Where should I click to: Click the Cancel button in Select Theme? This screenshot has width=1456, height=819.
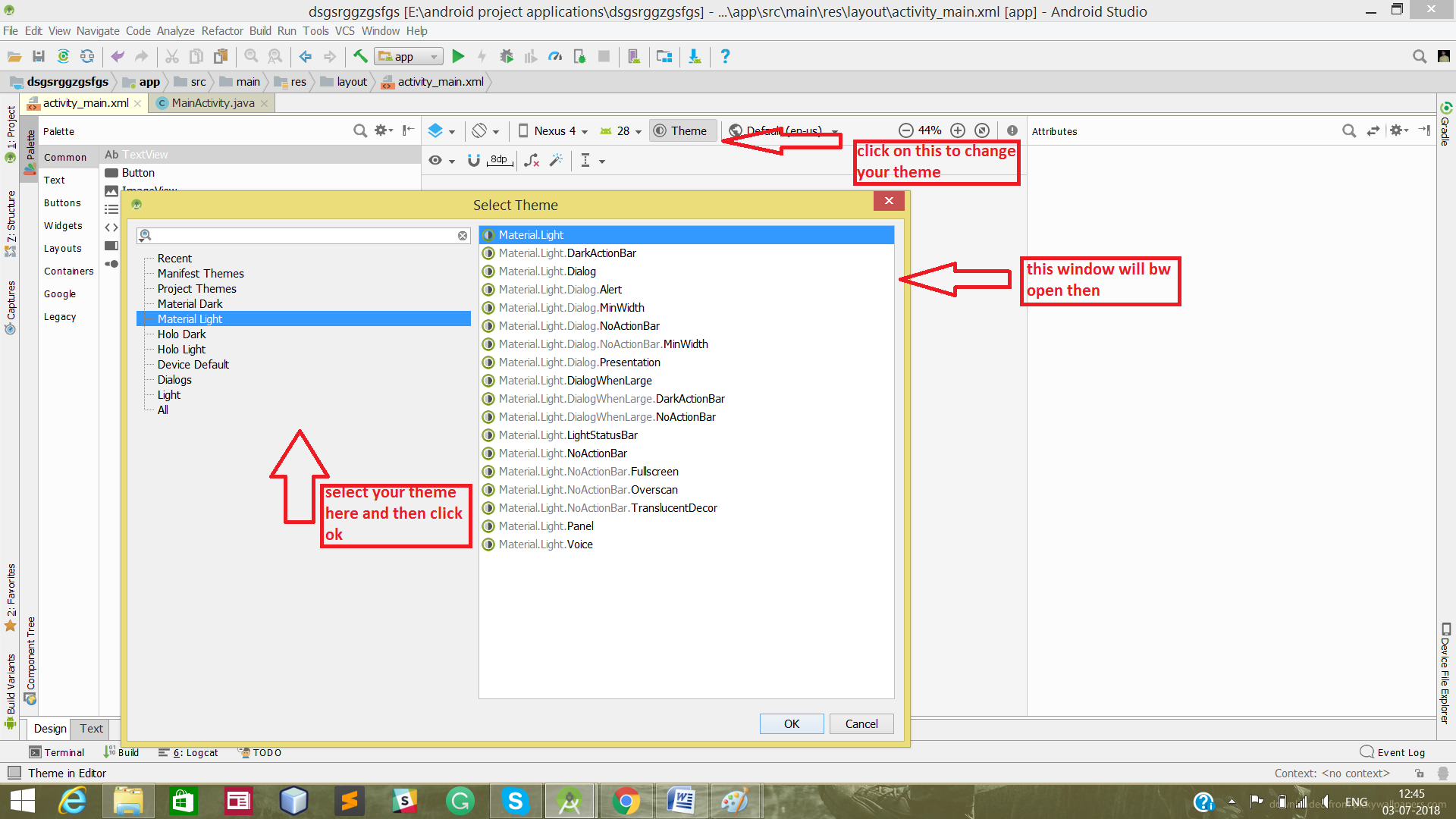[x=861, y=724]
